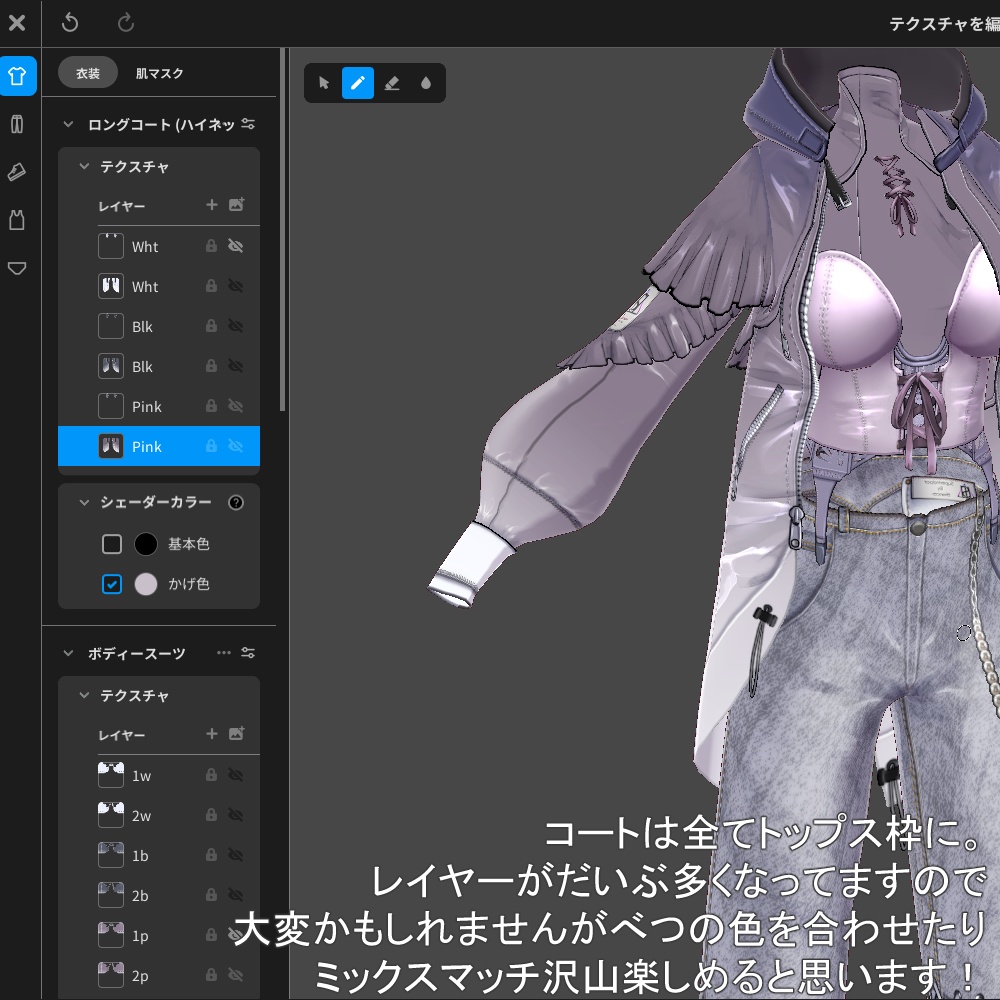Select the inner tank top category icon
This screenshot has height=1000, width=1000.
point(17,220)
